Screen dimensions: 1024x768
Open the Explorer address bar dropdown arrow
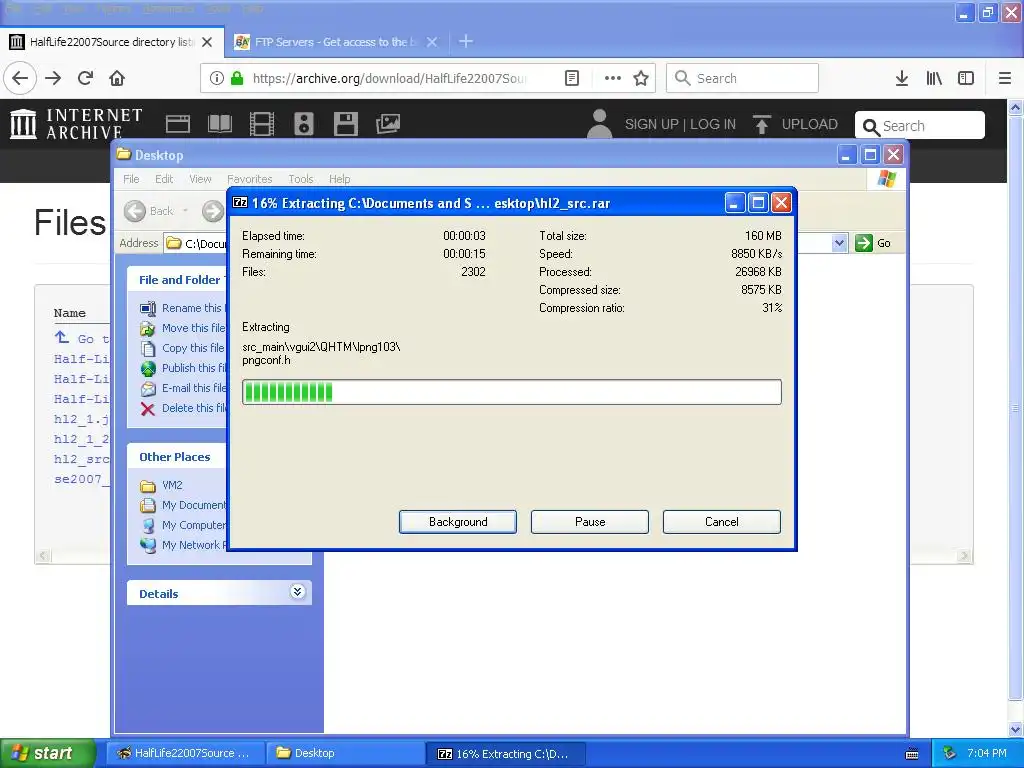[x=839, y=243]
